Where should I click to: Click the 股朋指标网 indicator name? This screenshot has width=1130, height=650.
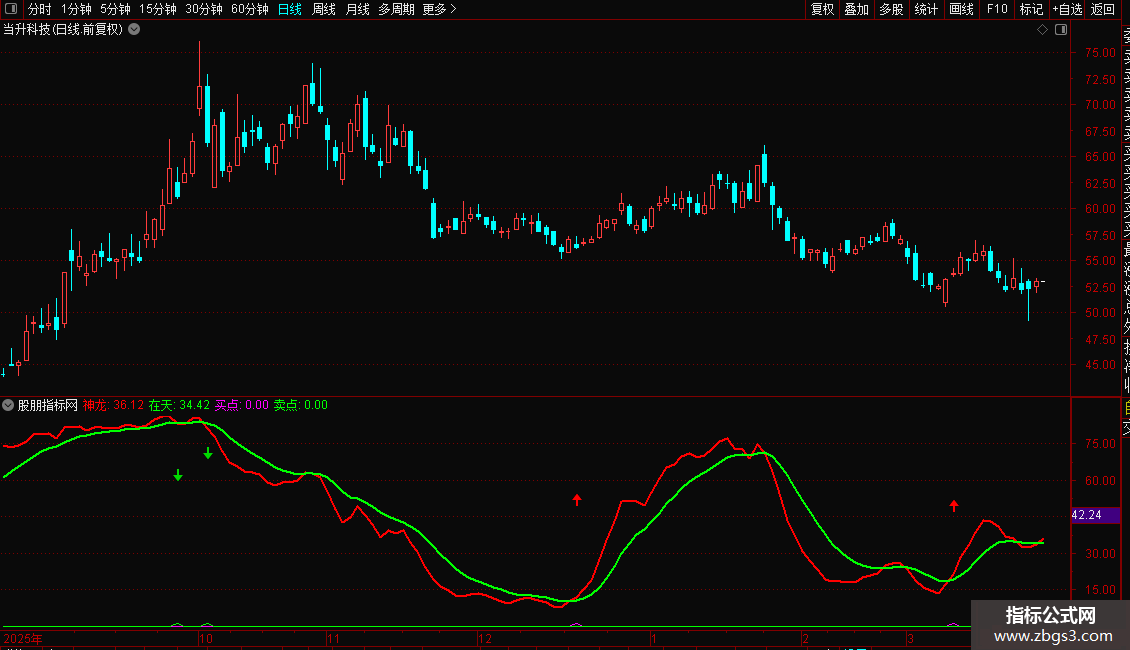(48, 405)
